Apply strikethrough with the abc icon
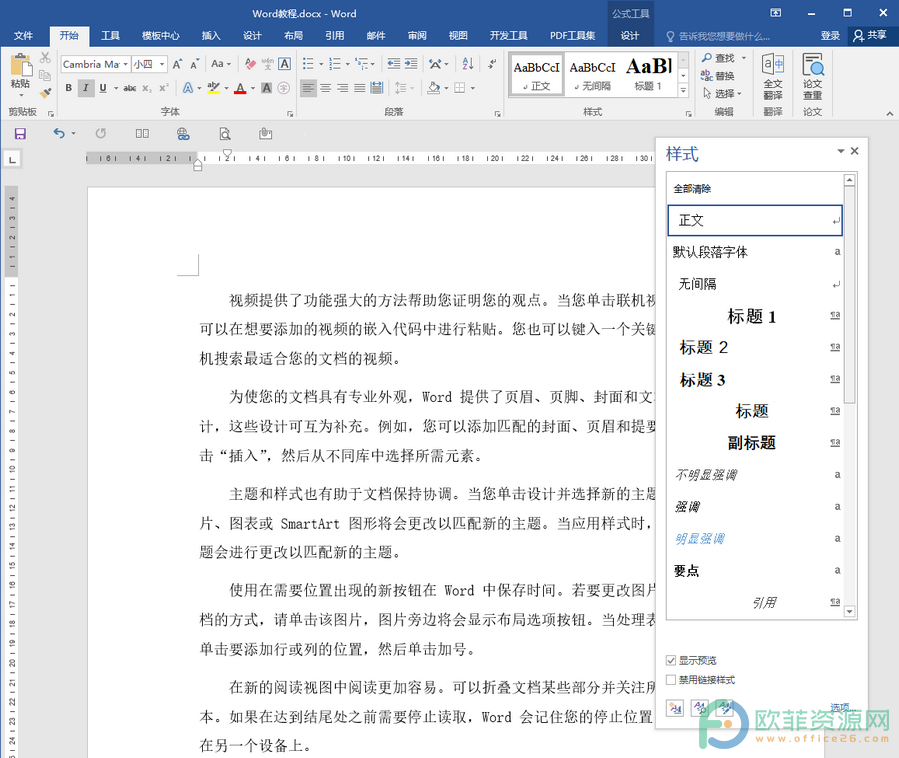 coord(130,88)
